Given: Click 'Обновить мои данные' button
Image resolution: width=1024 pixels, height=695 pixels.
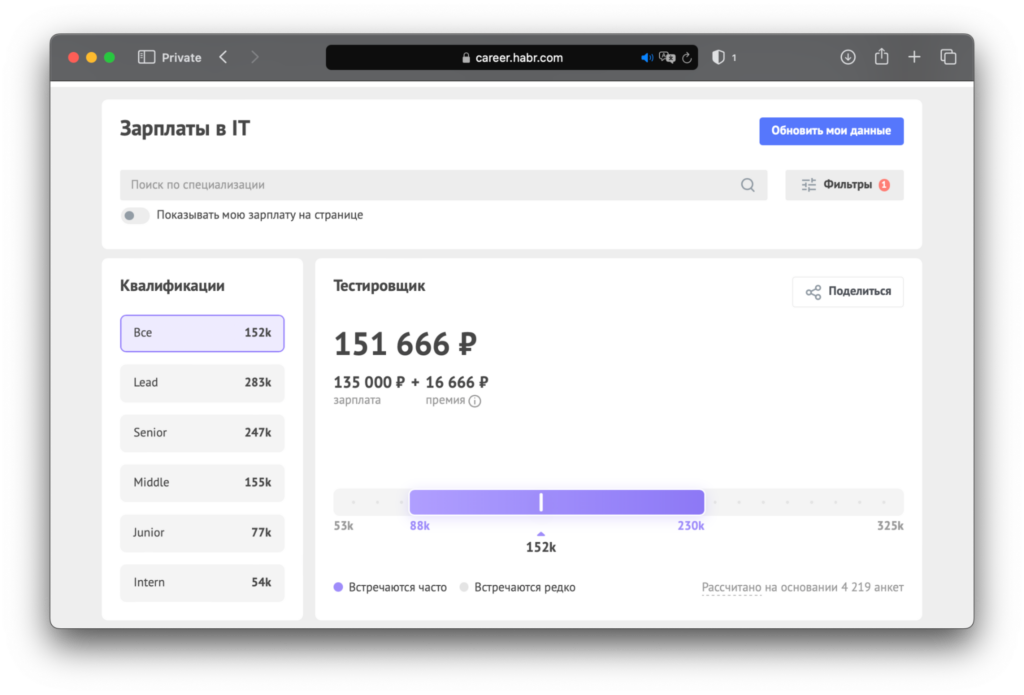Looking at the screenshot, I should tap(831, 131).
